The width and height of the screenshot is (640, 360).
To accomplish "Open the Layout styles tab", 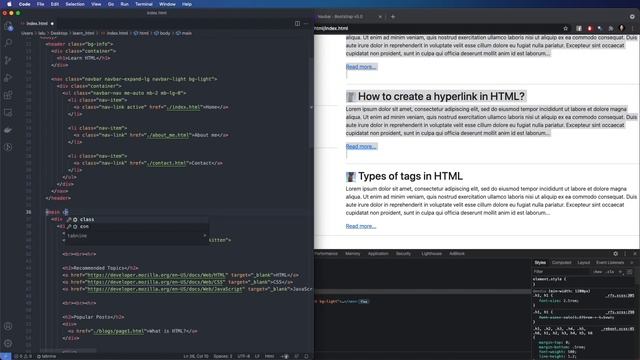I will tap(584, 262).
